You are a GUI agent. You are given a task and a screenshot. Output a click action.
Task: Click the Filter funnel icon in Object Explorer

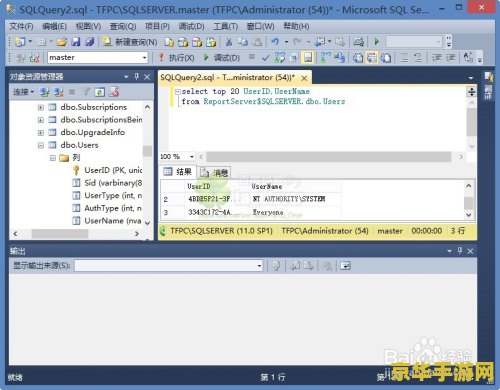pos(86,92)
